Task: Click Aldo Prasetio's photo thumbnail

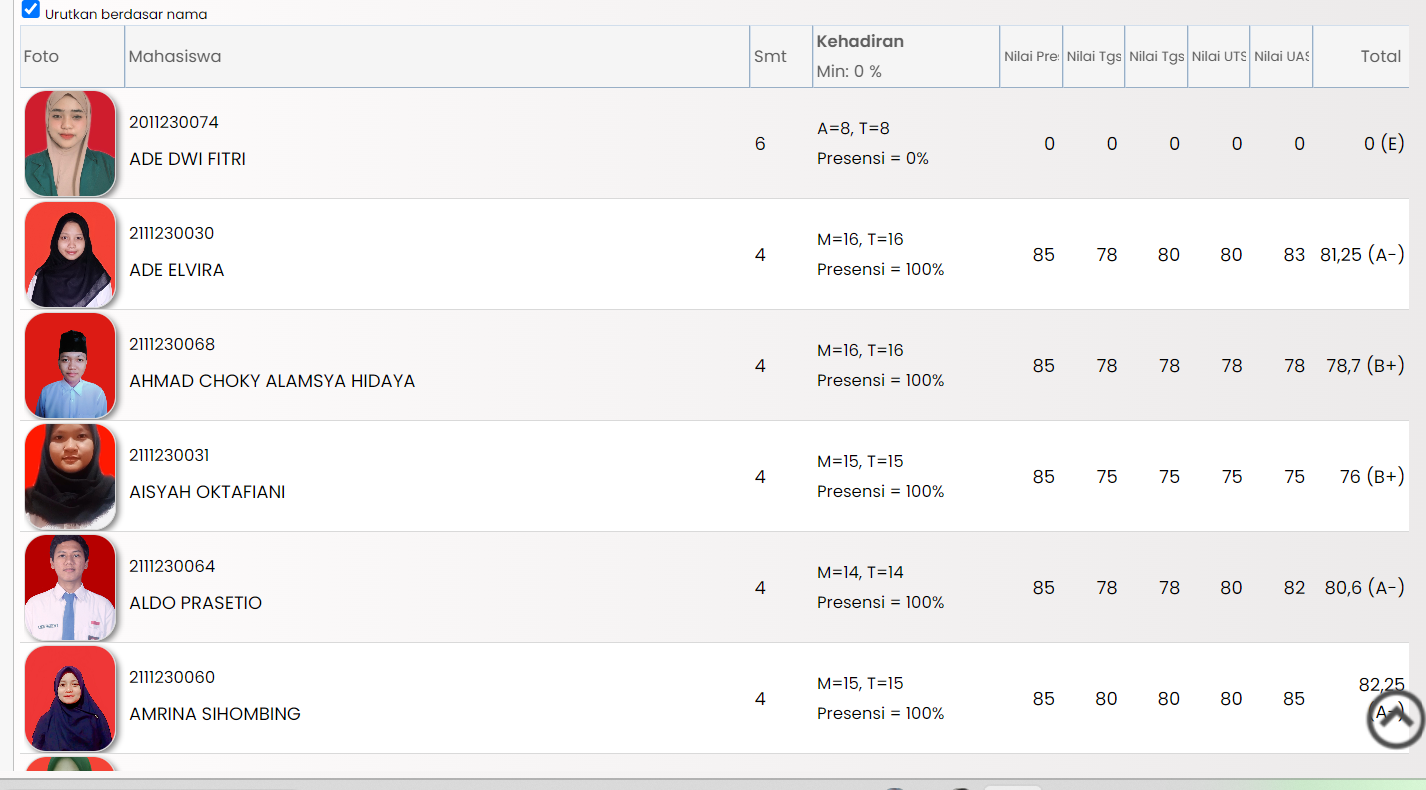Action: [x=70, y=588]
